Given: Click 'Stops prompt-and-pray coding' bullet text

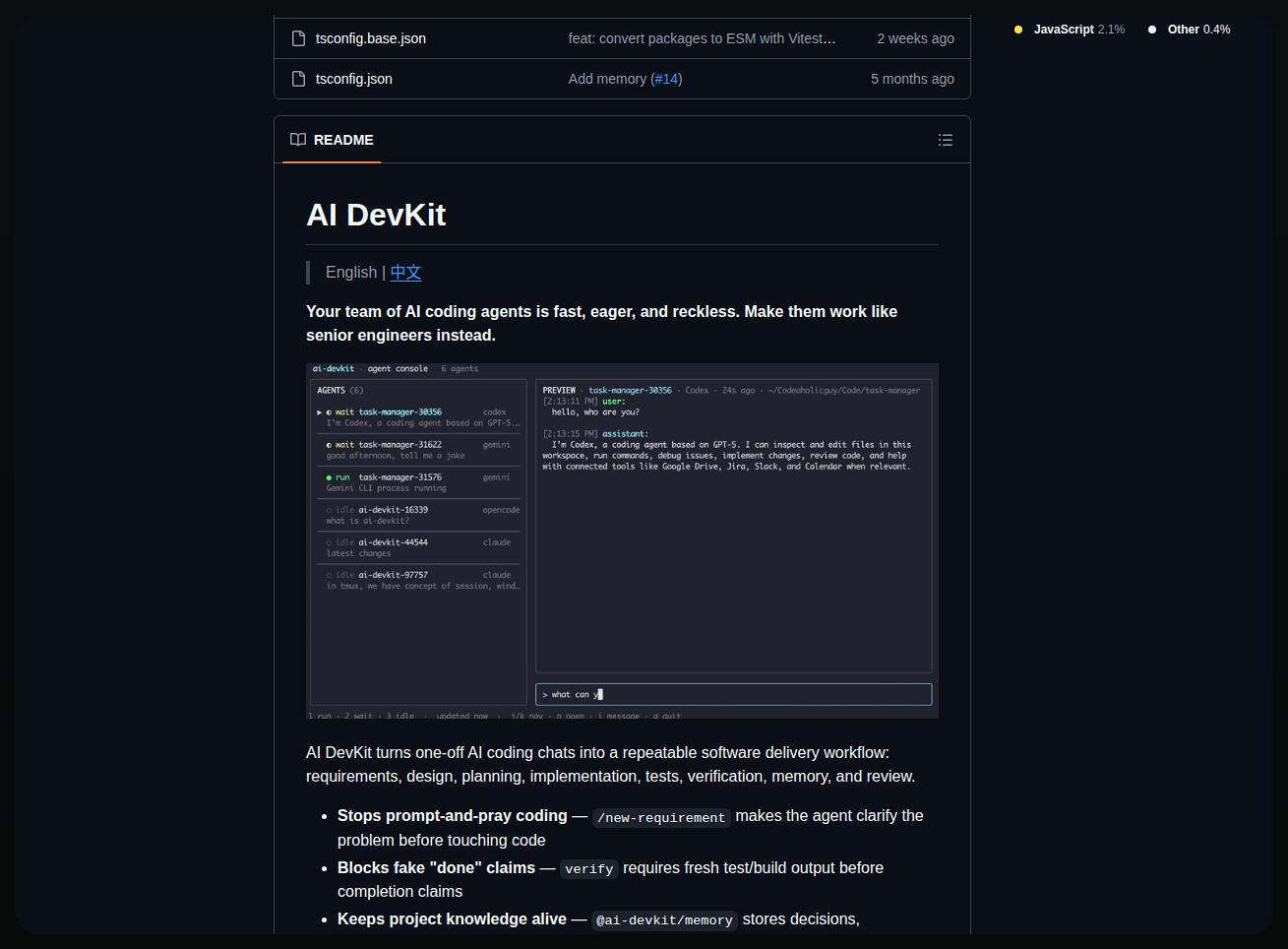Looking at the screenshot, I should pos(453,816).
